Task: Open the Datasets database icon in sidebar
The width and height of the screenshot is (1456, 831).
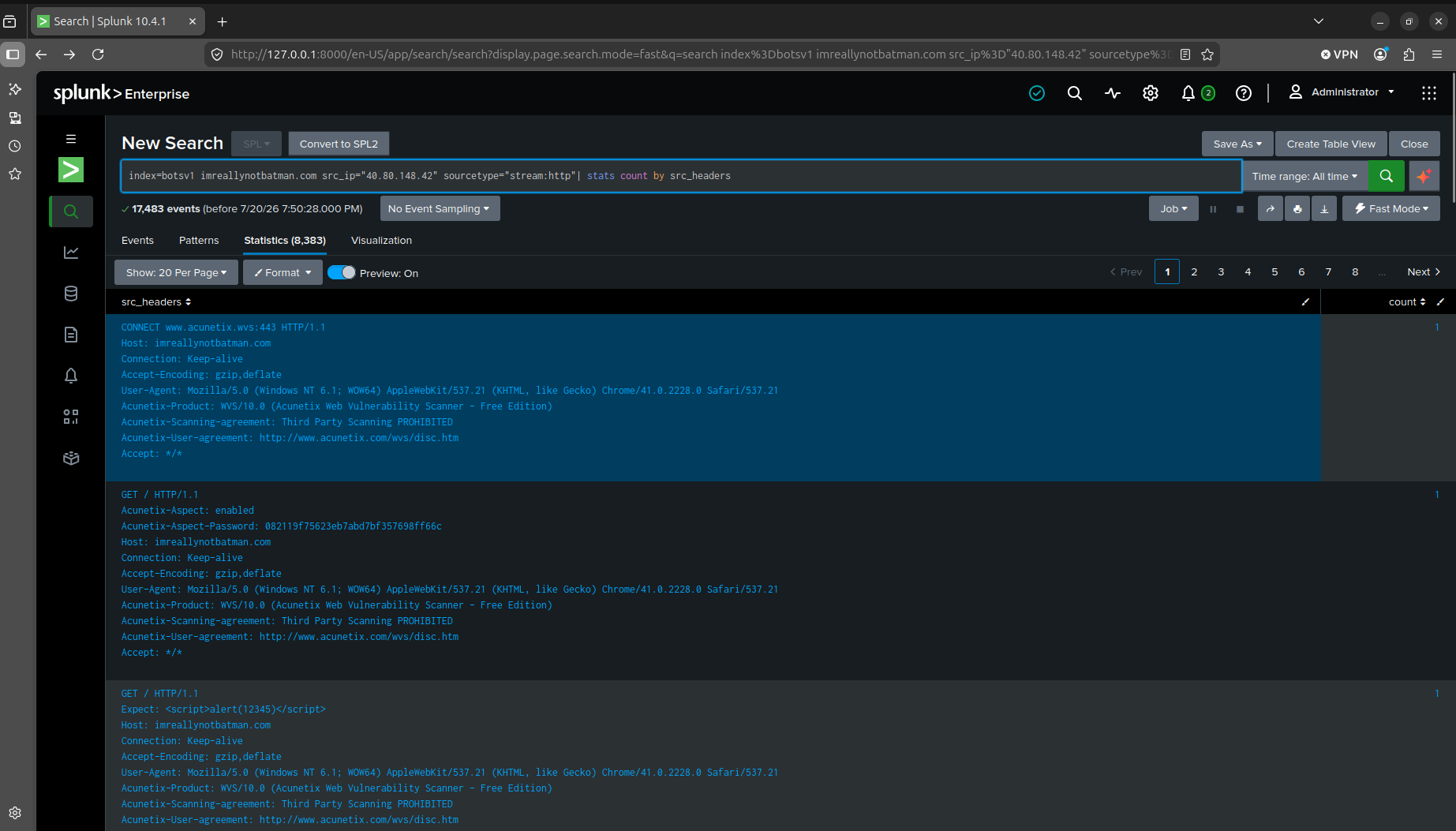Action: [71, 294]
